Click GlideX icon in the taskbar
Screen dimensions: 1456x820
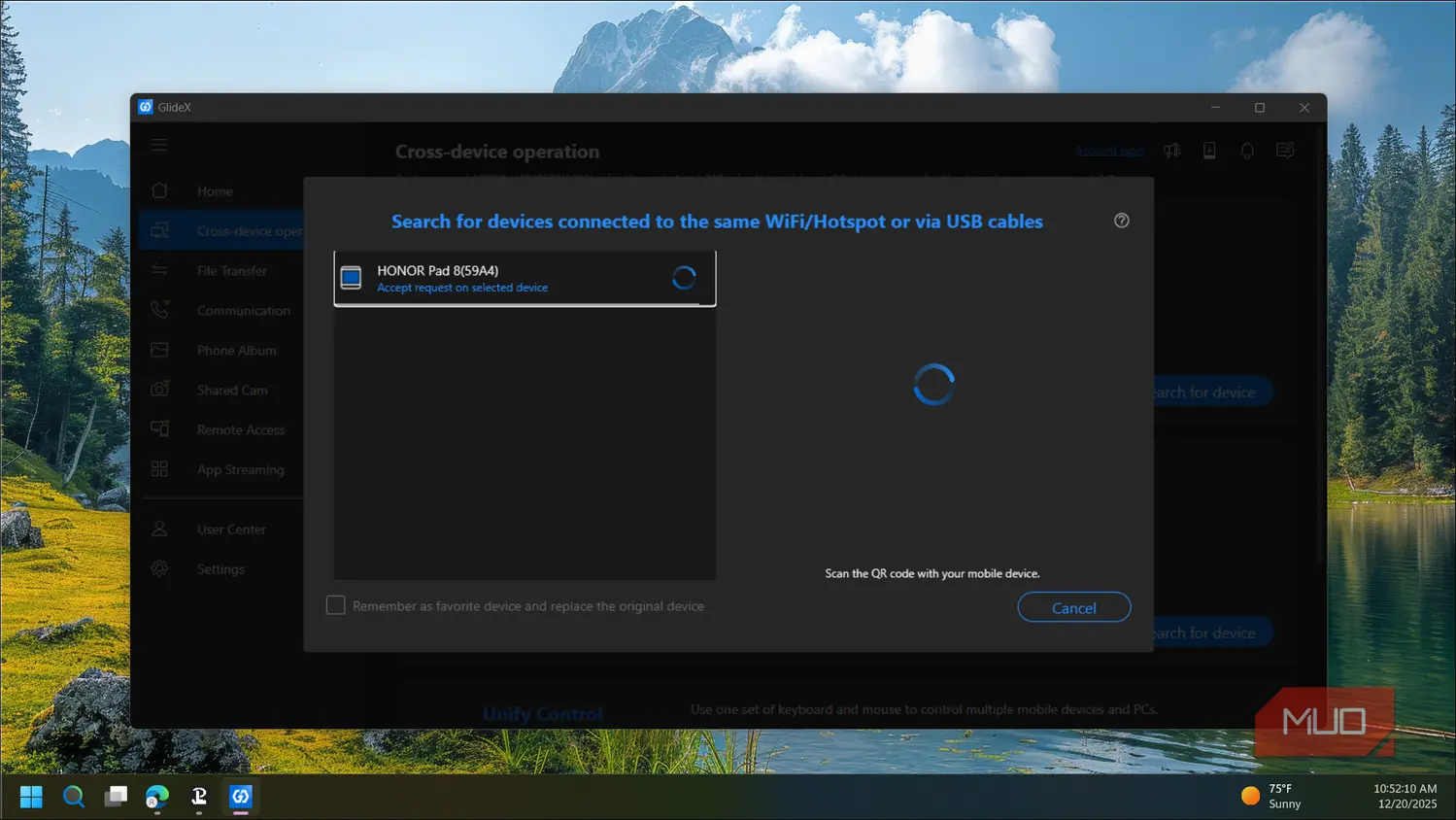point(241,797)
